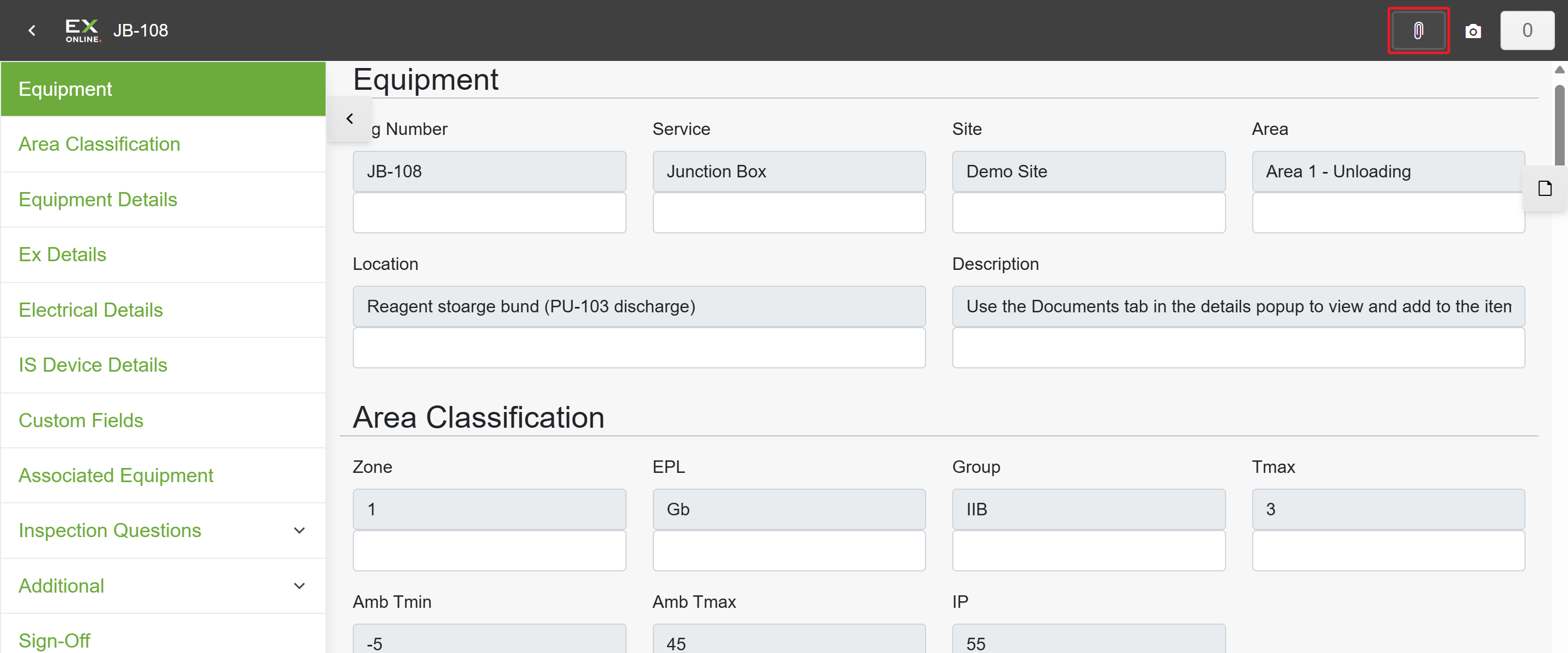1568x653 pixels.
Task: Click the Reagent stoarge bund location field
Action: [x=639, y=307]
